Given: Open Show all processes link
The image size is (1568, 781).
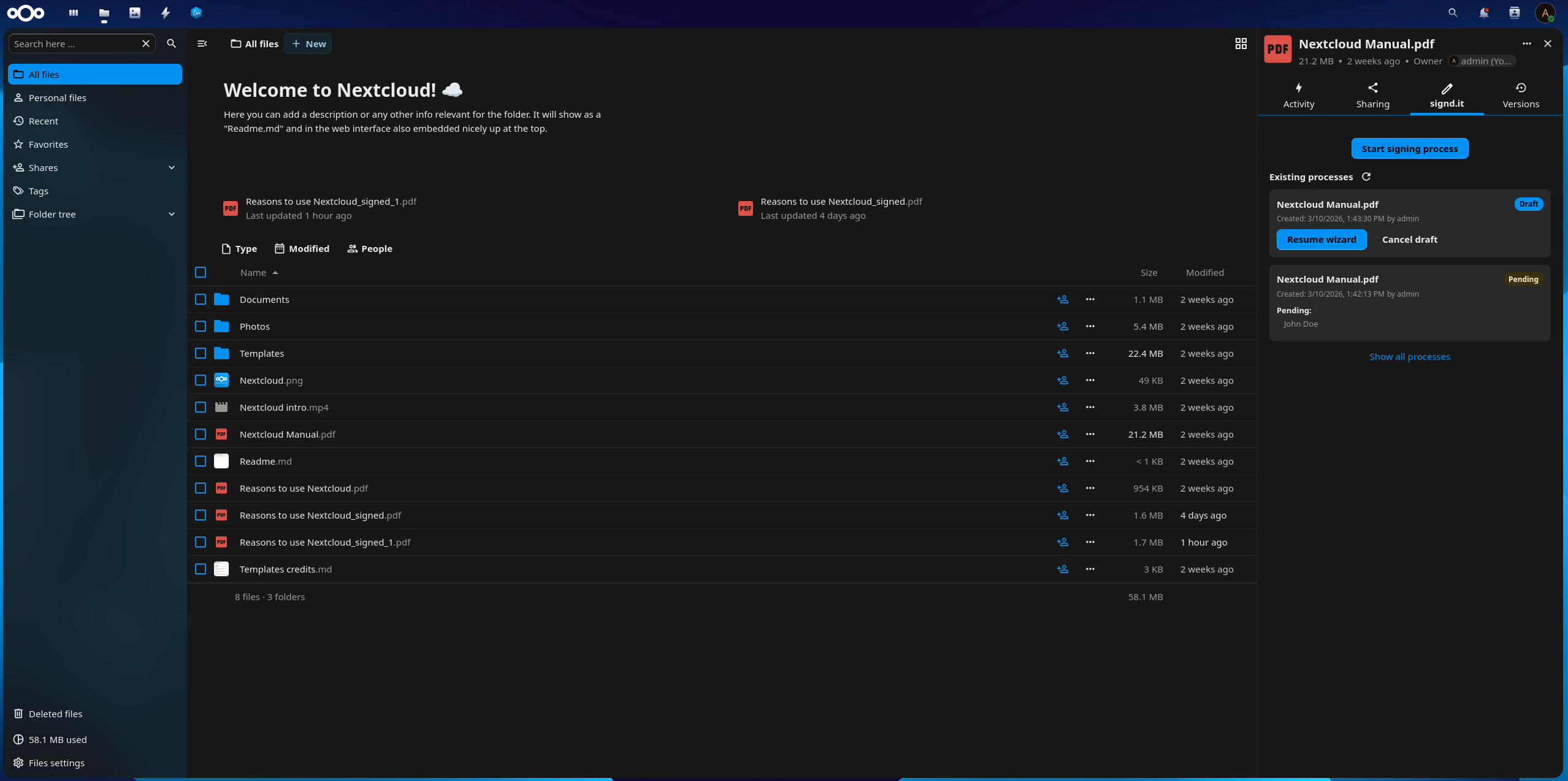Looking at the screenshot, I should [x=1409, y=356].
